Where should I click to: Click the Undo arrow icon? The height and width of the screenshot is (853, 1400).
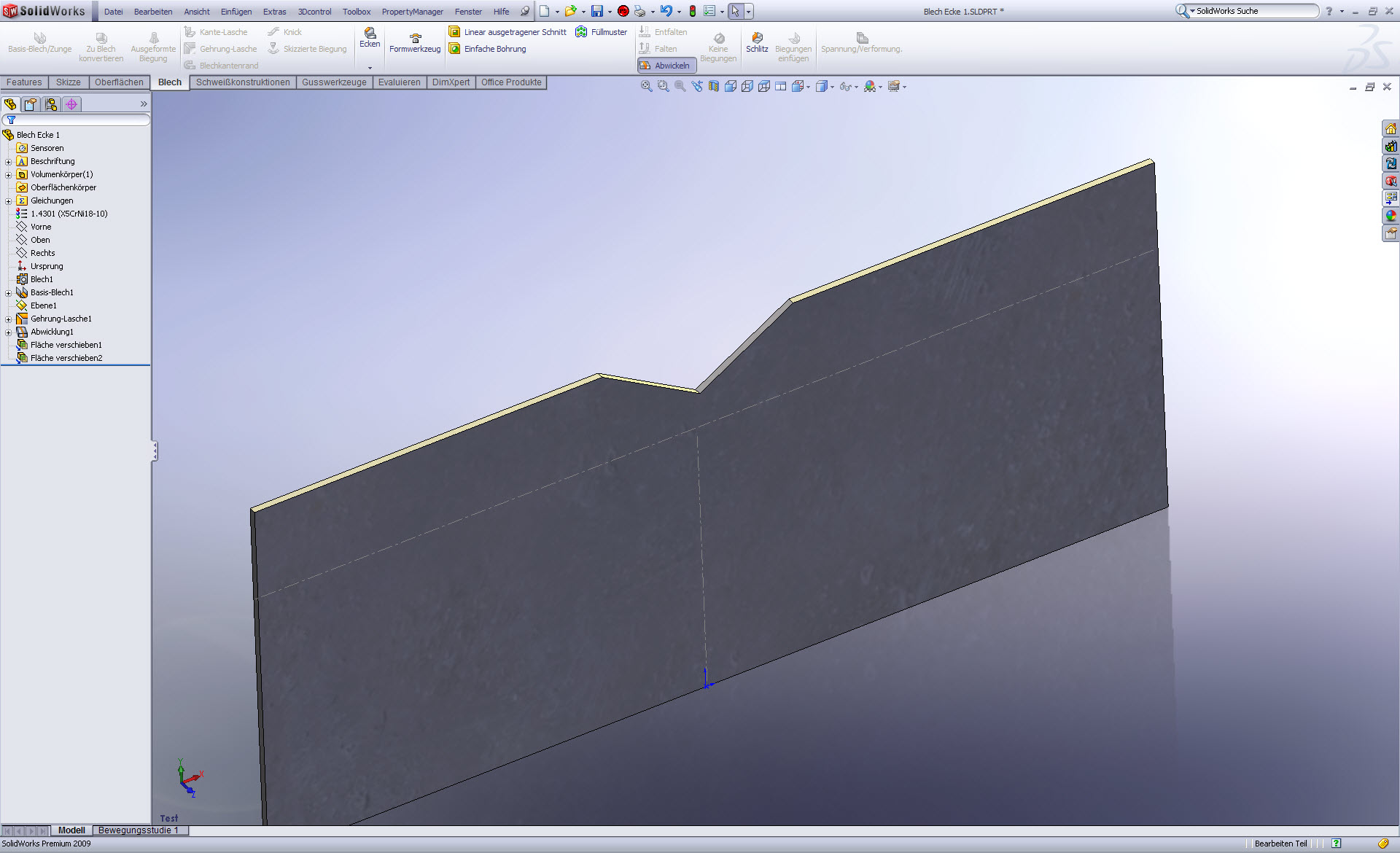[666, 11]
